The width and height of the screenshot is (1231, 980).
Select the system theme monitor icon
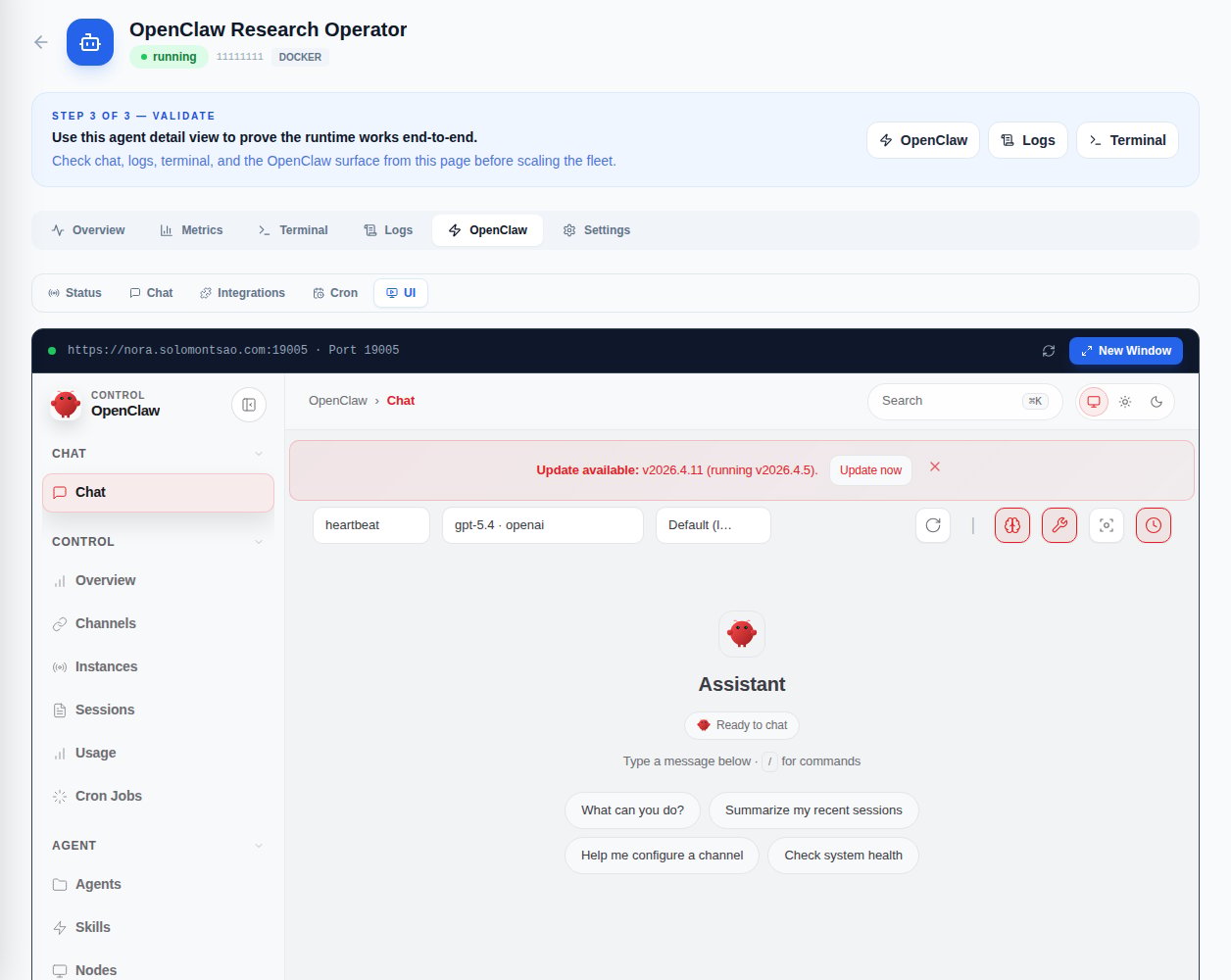1094,402
